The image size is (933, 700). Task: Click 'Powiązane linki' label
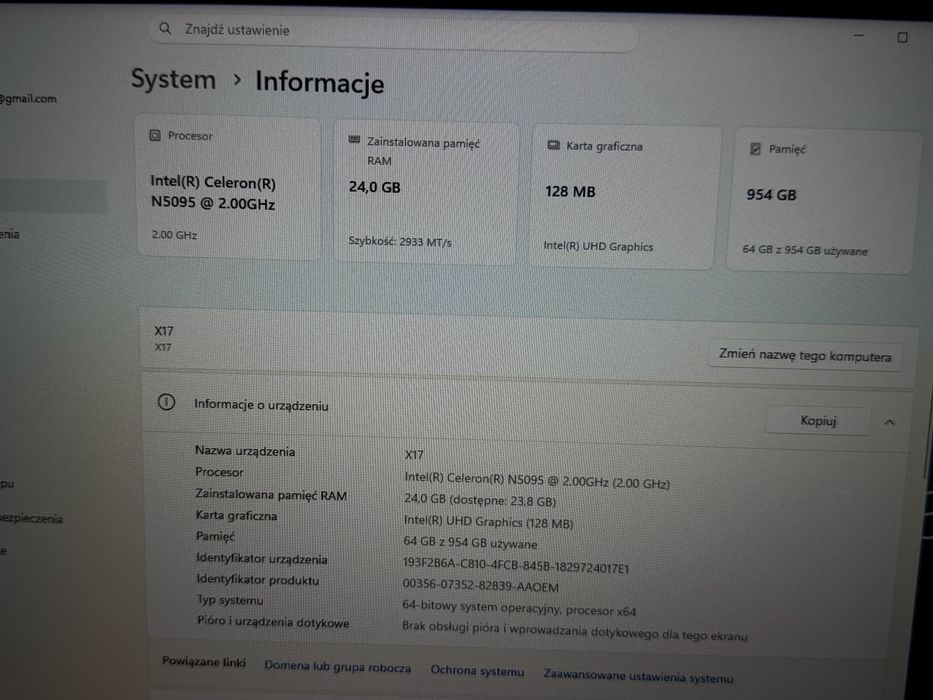pyautogui.click(x=203, y=661)
